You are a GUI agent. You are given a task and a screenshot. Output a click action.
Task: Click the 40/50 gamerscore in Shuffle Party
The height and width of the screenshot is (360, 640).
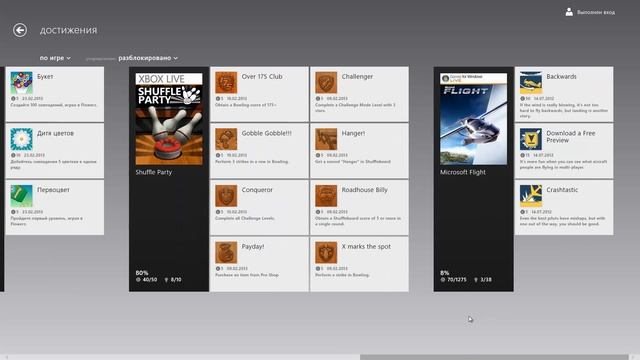(147, 280)
